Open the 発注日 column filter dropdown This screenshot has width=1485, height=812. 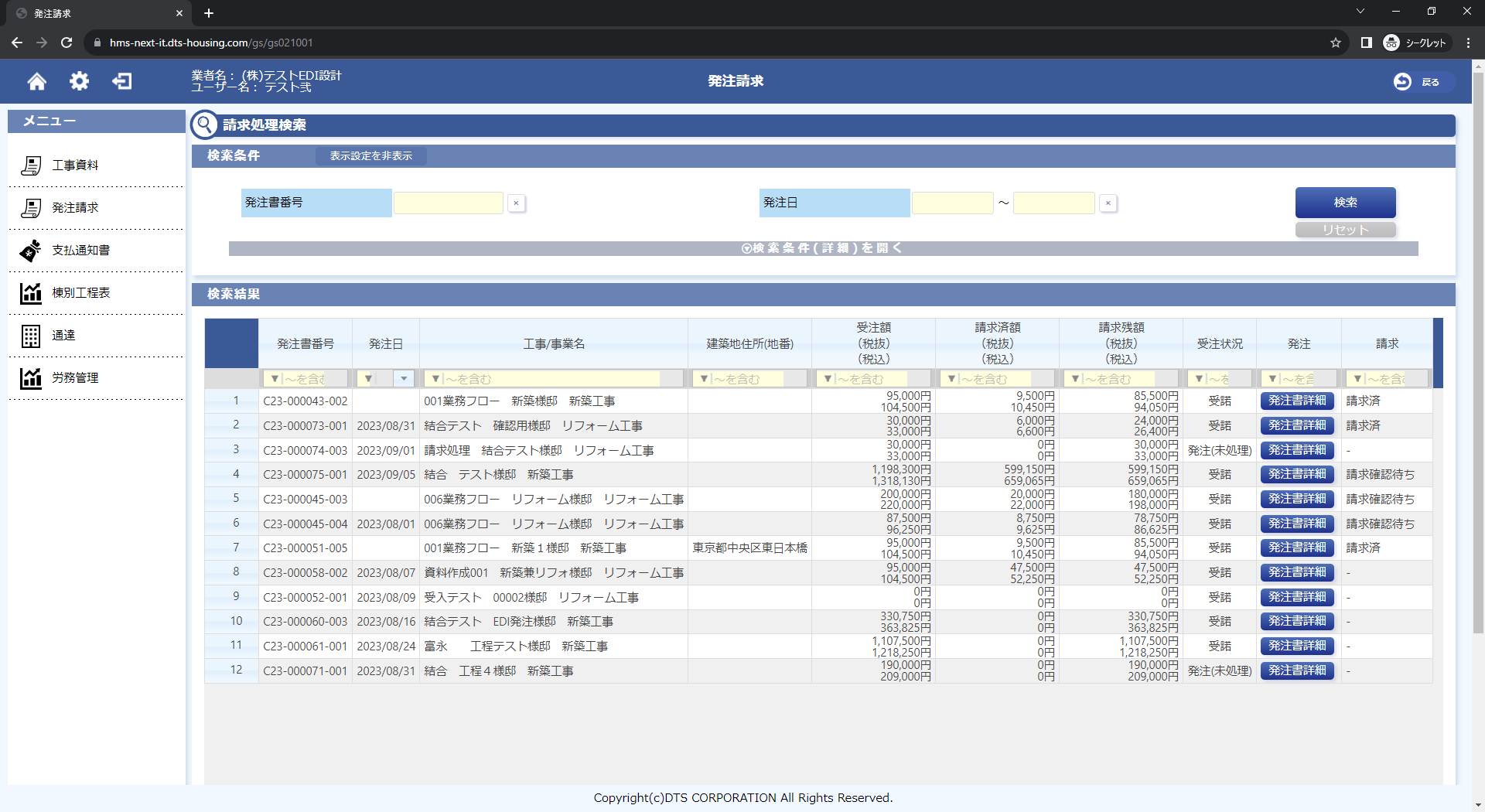[404, 378]
